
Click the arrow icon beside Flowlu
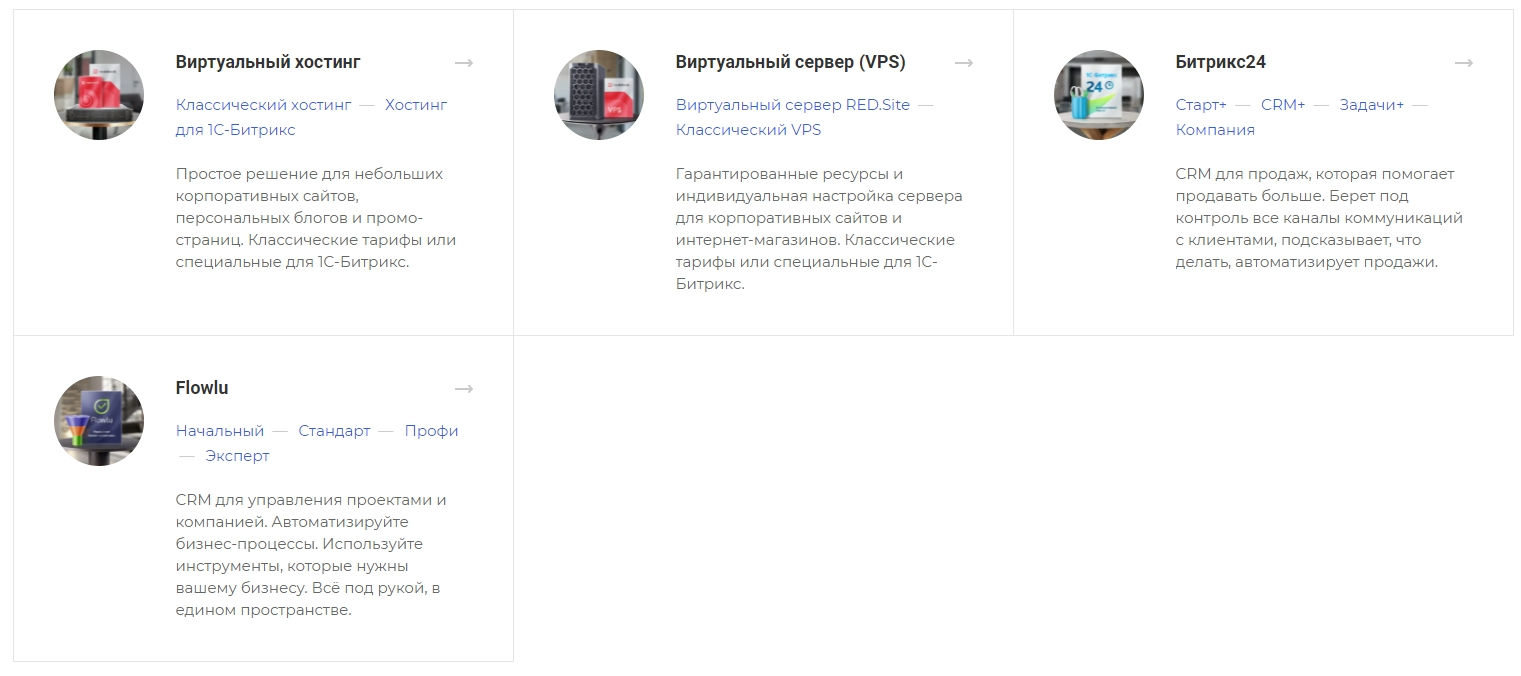tap(463, 389)
